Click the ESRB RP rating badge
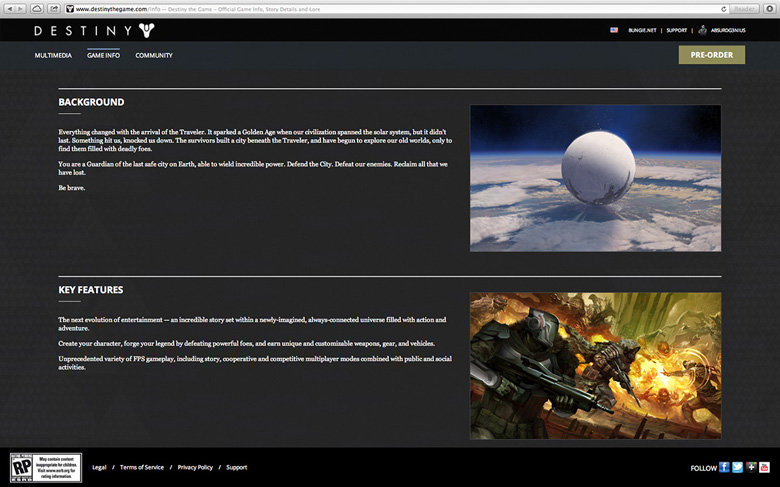The height and width of the screenshot is (487, 780). pos(46,467)
